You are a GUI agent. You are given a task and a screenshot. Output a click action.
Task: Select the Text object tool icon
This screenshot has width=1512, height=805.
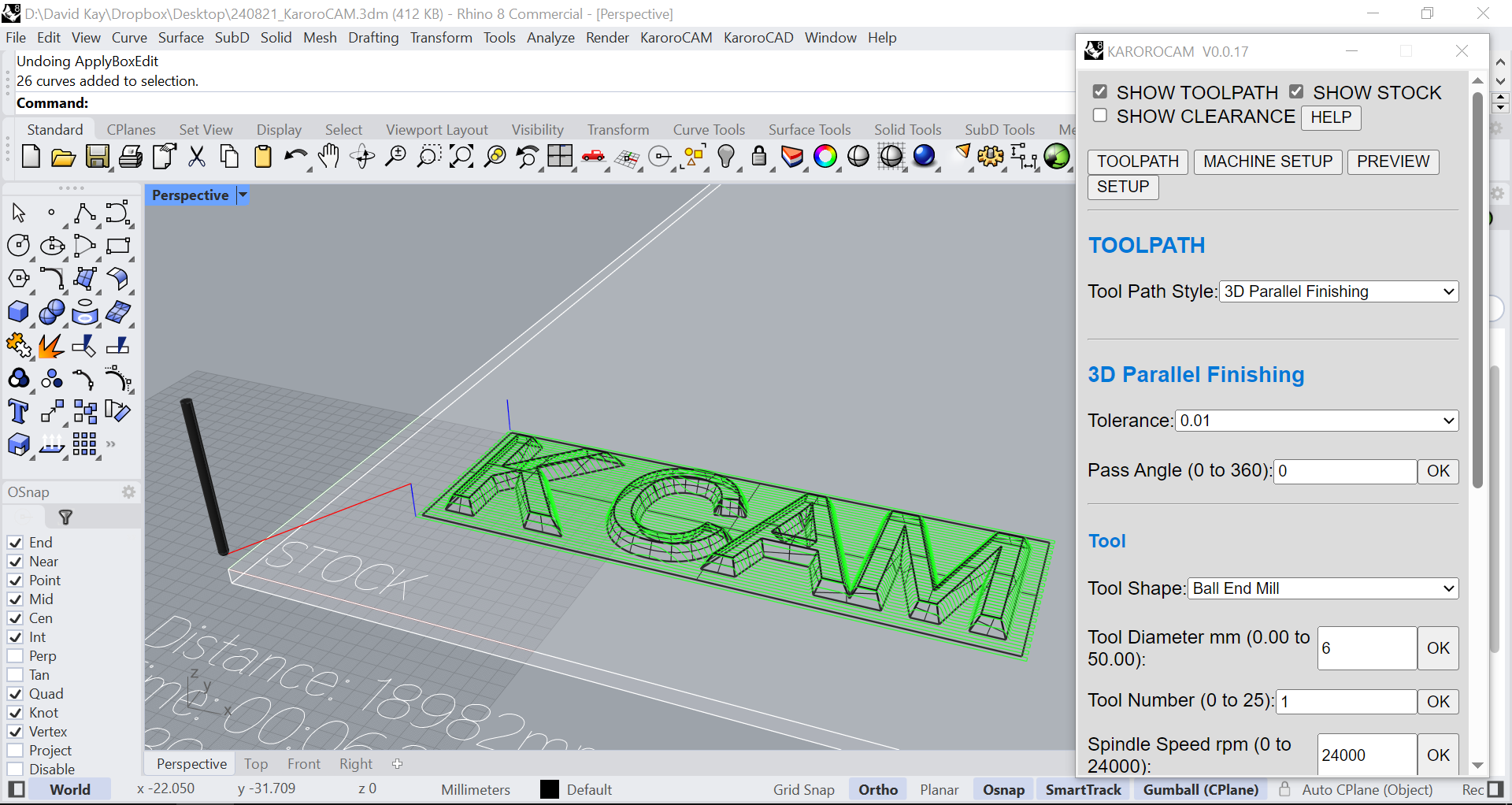tap(18, 412)
